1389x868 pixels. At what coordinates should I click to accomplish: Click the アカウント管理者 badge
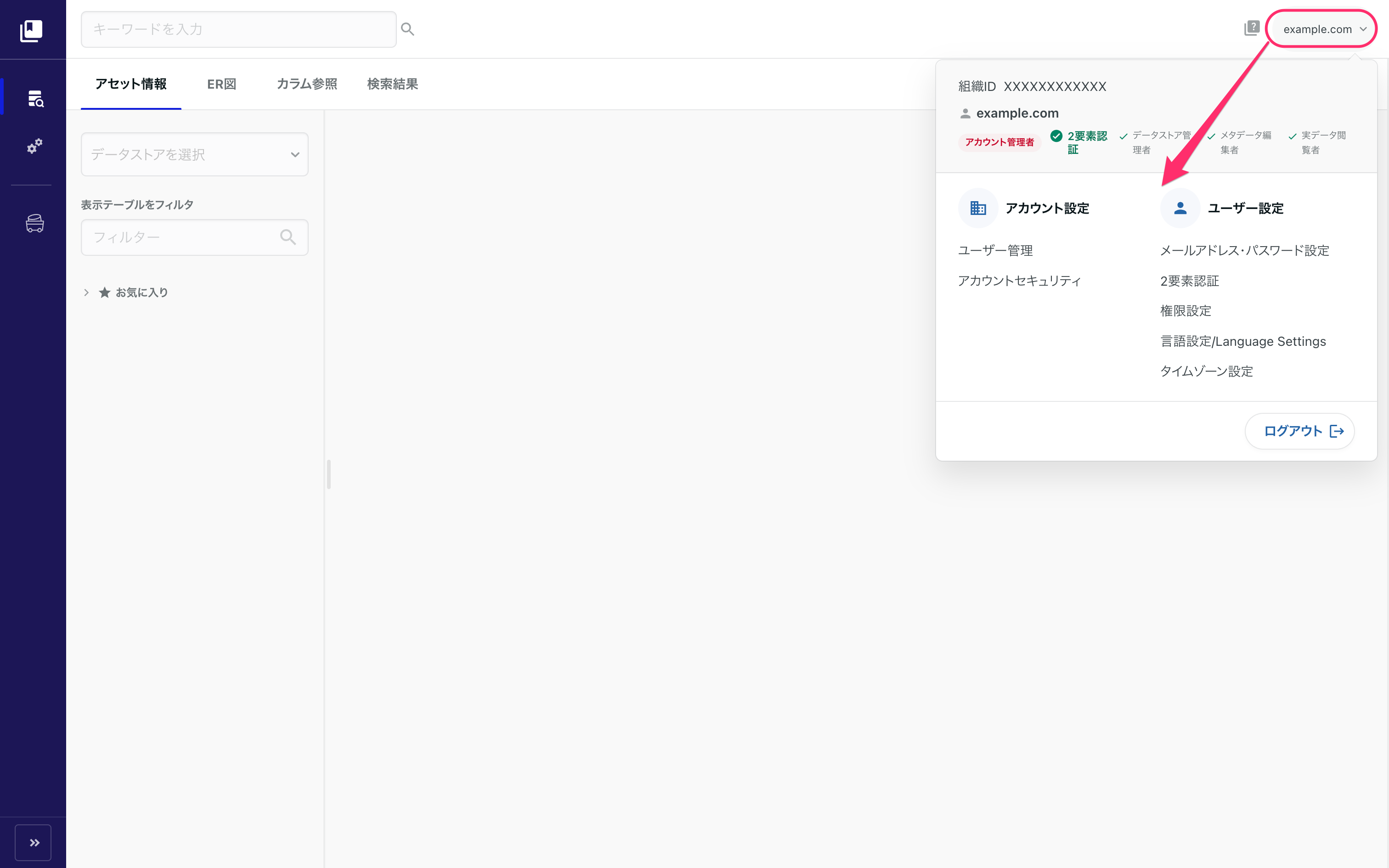999,142
